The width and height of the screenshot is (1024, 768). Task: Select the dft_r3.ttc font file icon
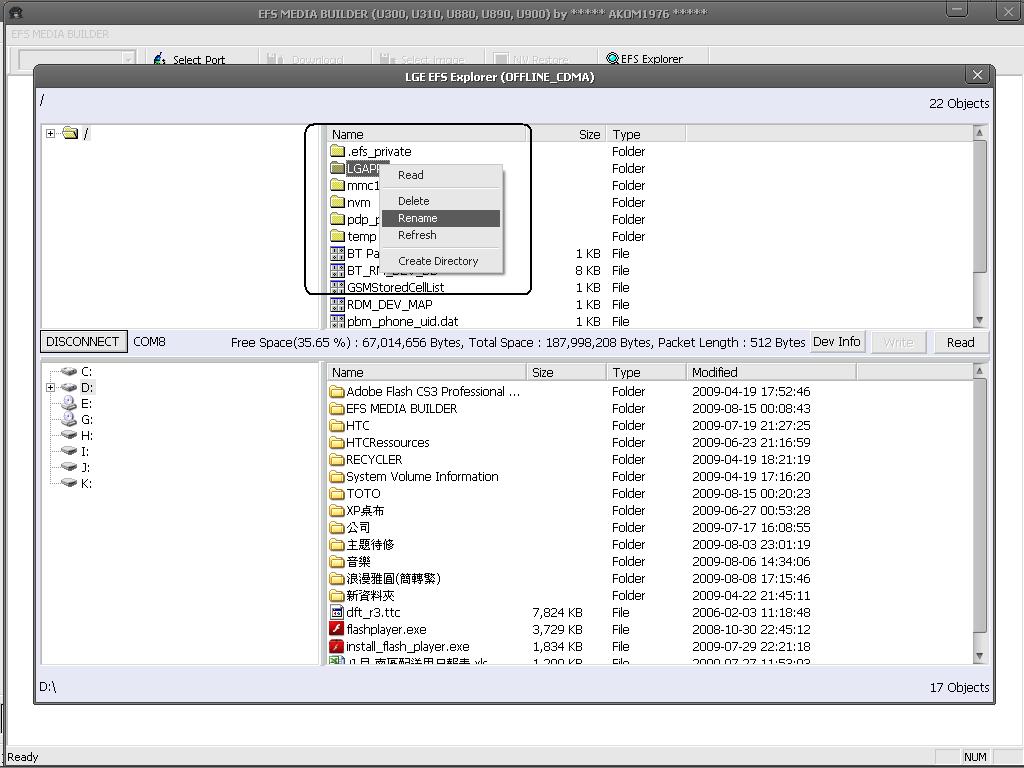(336, 613)
